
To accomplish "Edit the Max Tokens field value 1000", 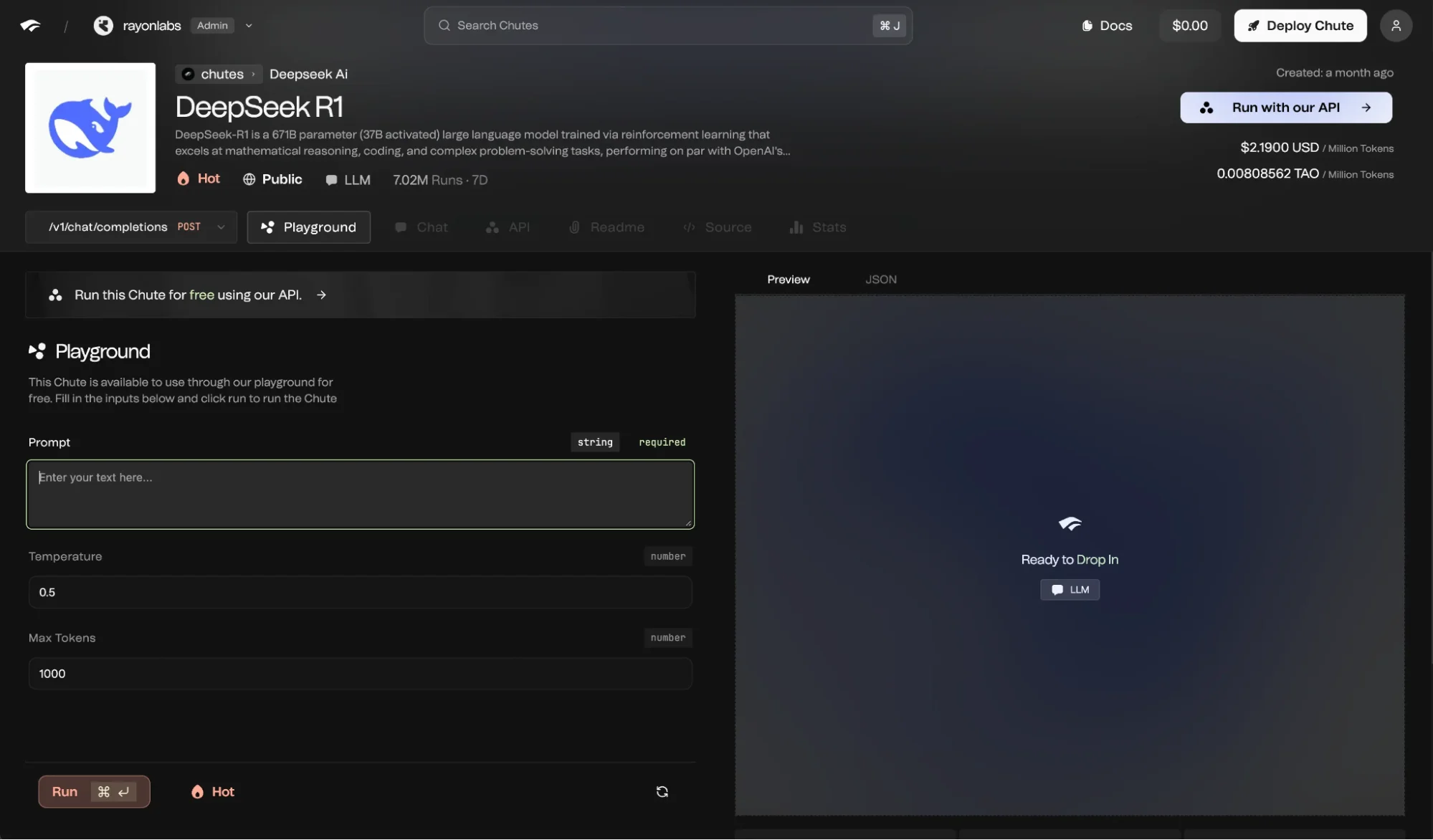I will tap(360, 674).
